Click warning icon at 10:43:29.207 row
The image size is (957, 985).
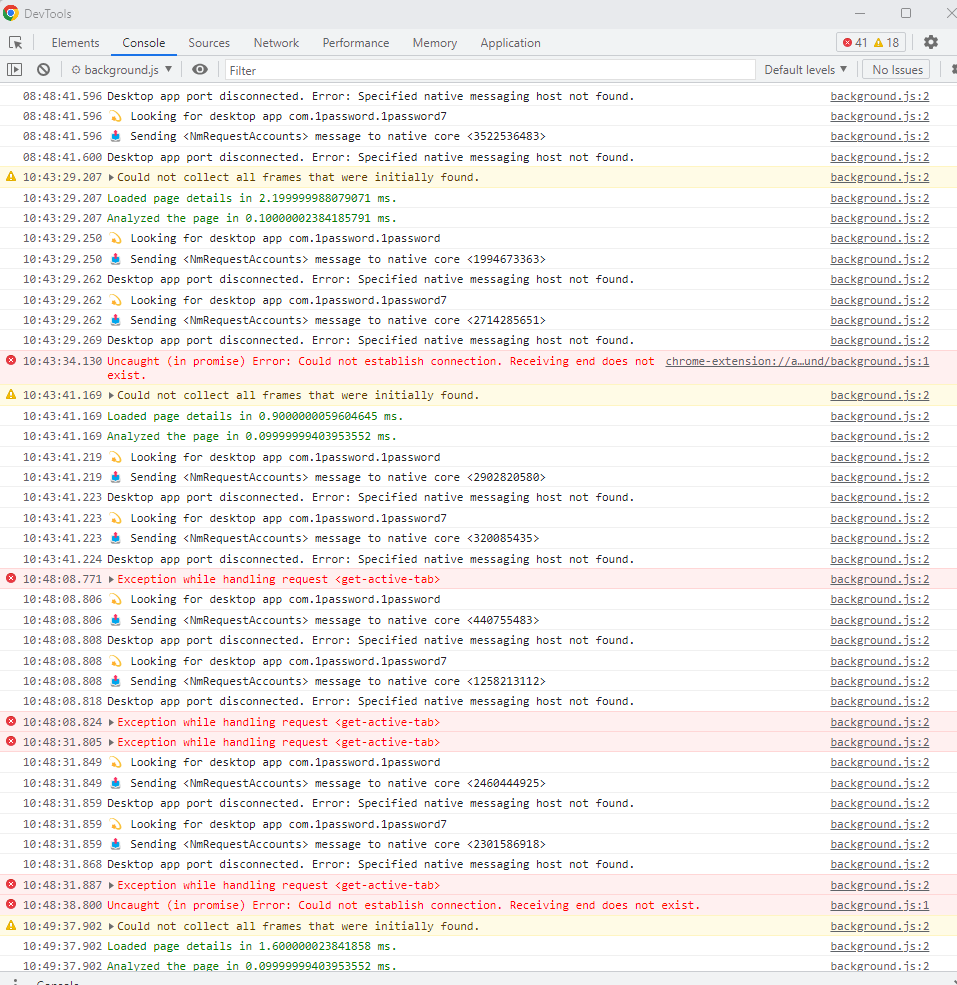[11, 177]
